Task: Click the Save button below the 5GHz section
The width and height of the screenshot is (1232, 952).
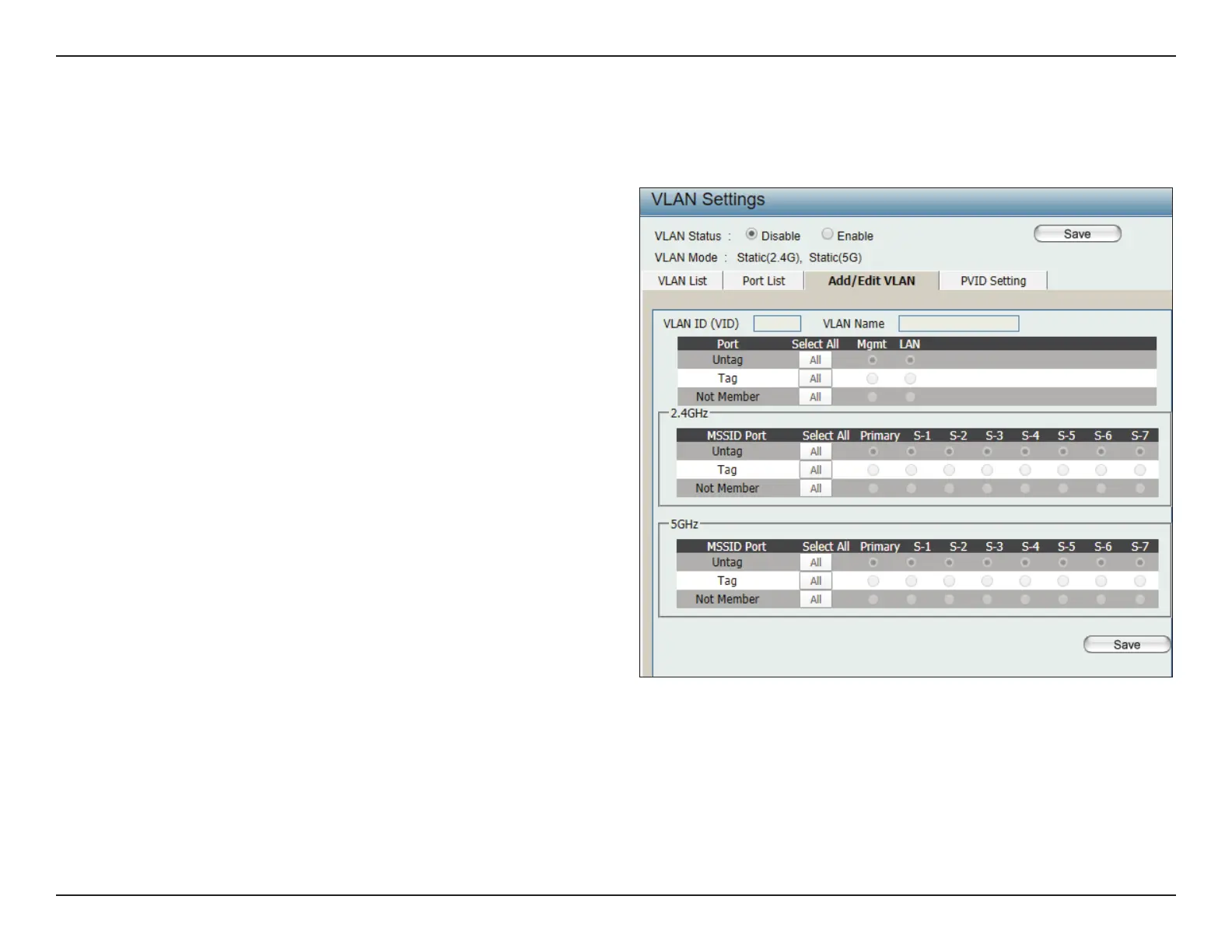Action: (x=1127, y=645)
